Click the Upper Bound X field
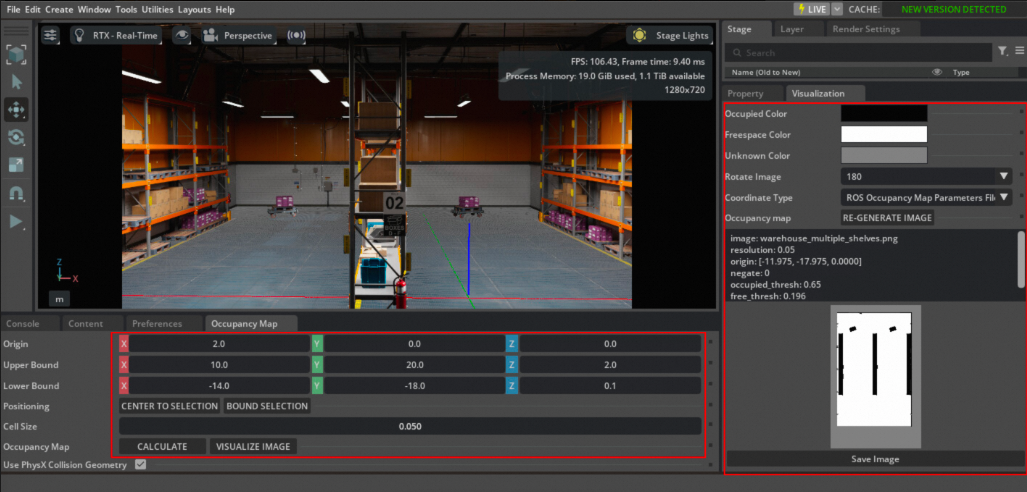Screen dimensions: 1027x492 pyautogui.click(x=219, y=365)
